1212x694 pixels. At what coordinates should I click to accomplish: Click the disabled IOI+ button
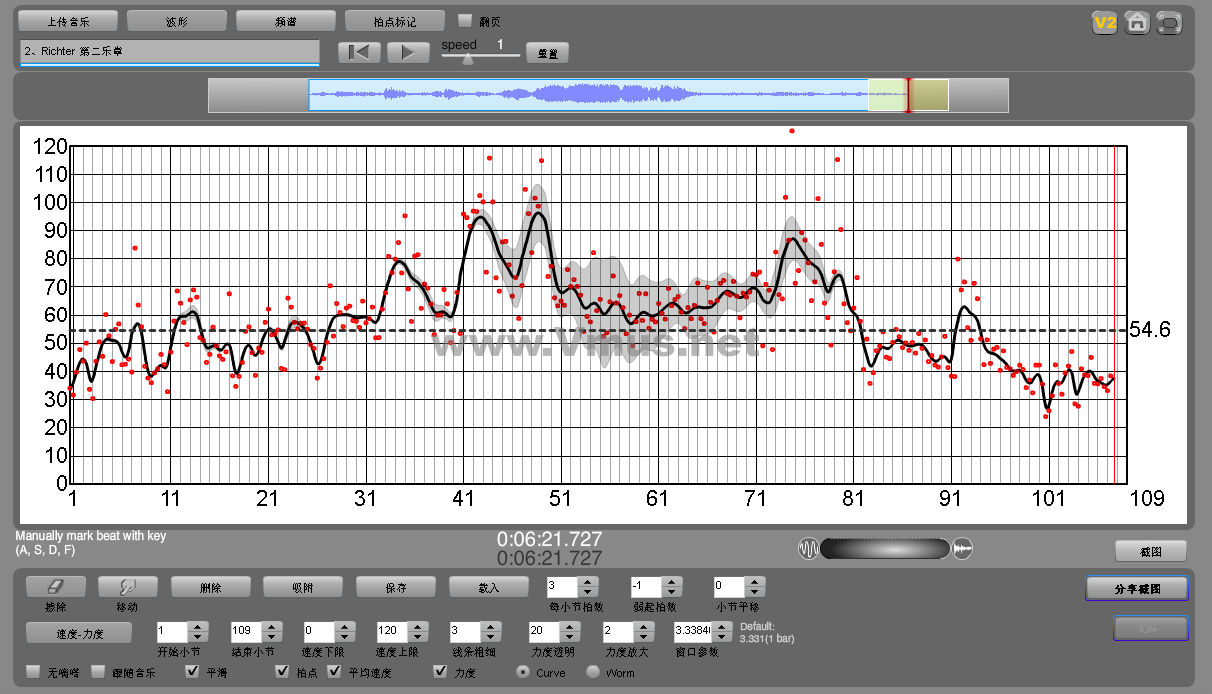[1151, 628]
